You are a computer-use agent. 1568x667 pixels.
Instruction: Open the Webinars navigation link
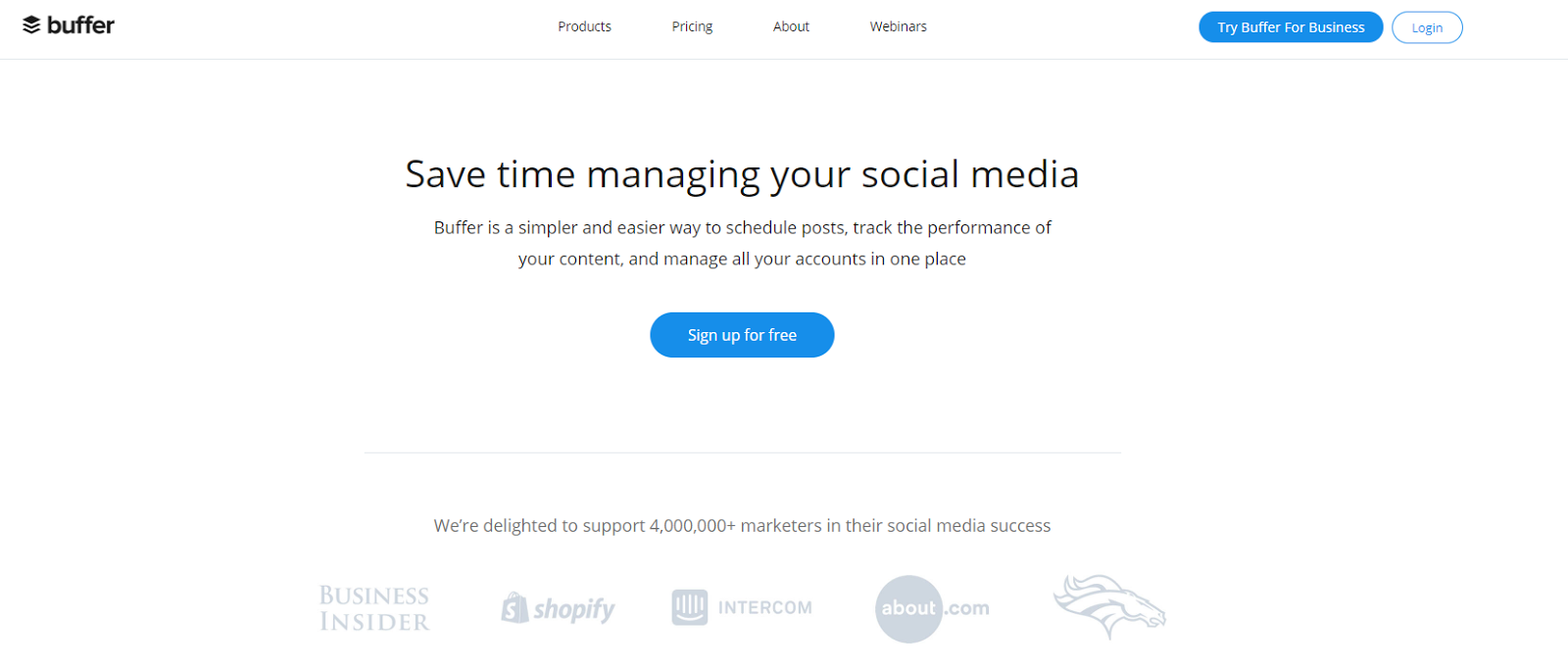898,26
